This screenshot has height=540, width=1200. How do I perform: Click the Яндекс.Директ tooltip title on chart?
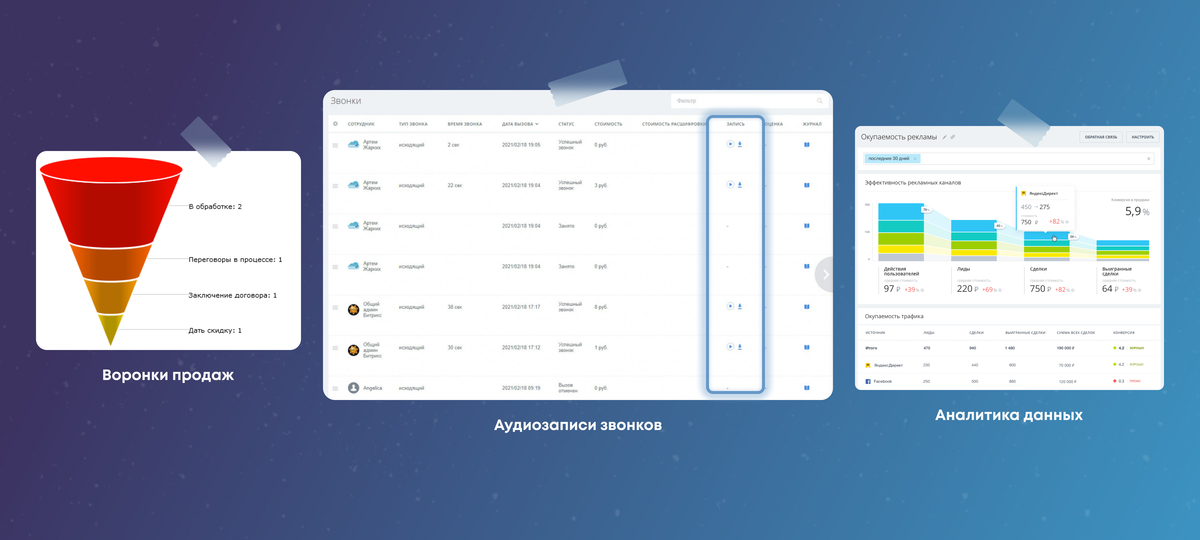[x=1044, y=195]
